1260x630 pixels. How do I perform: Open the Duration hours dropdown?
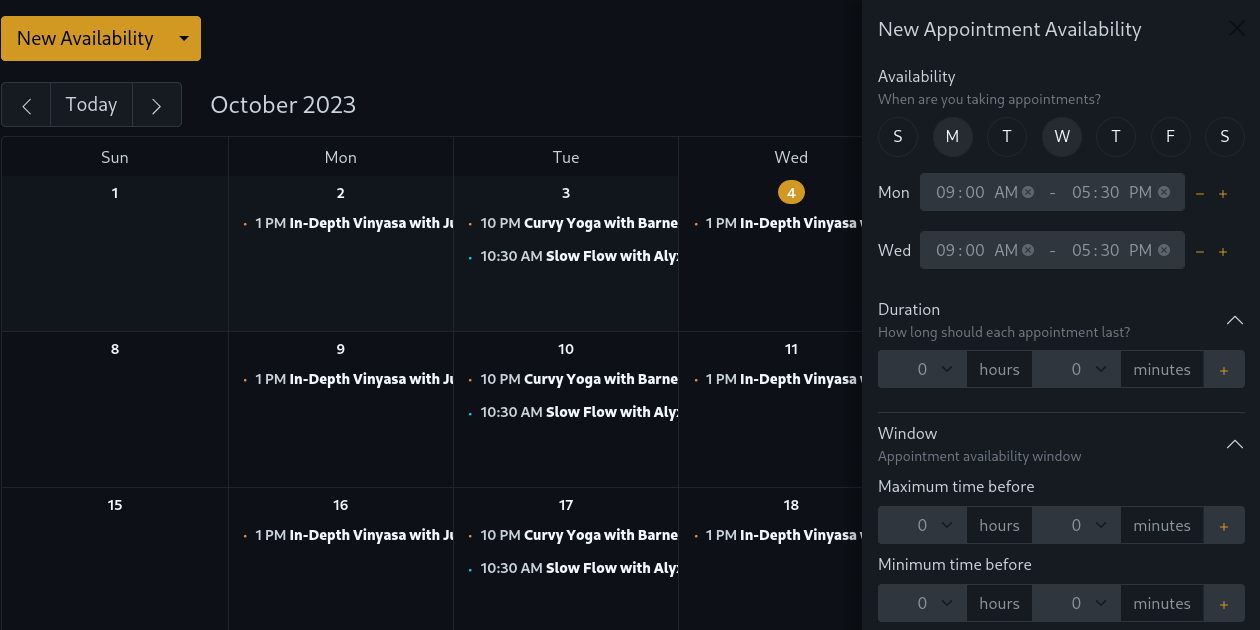coord(922,369)
